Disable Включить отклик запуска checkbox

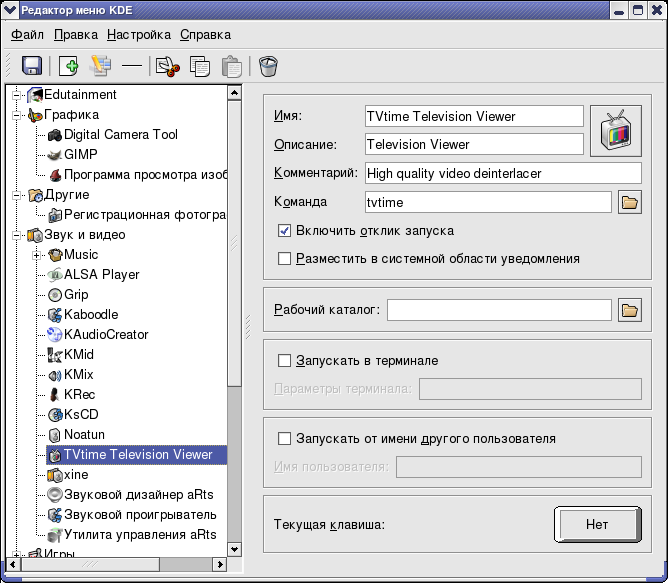point(284,231)
